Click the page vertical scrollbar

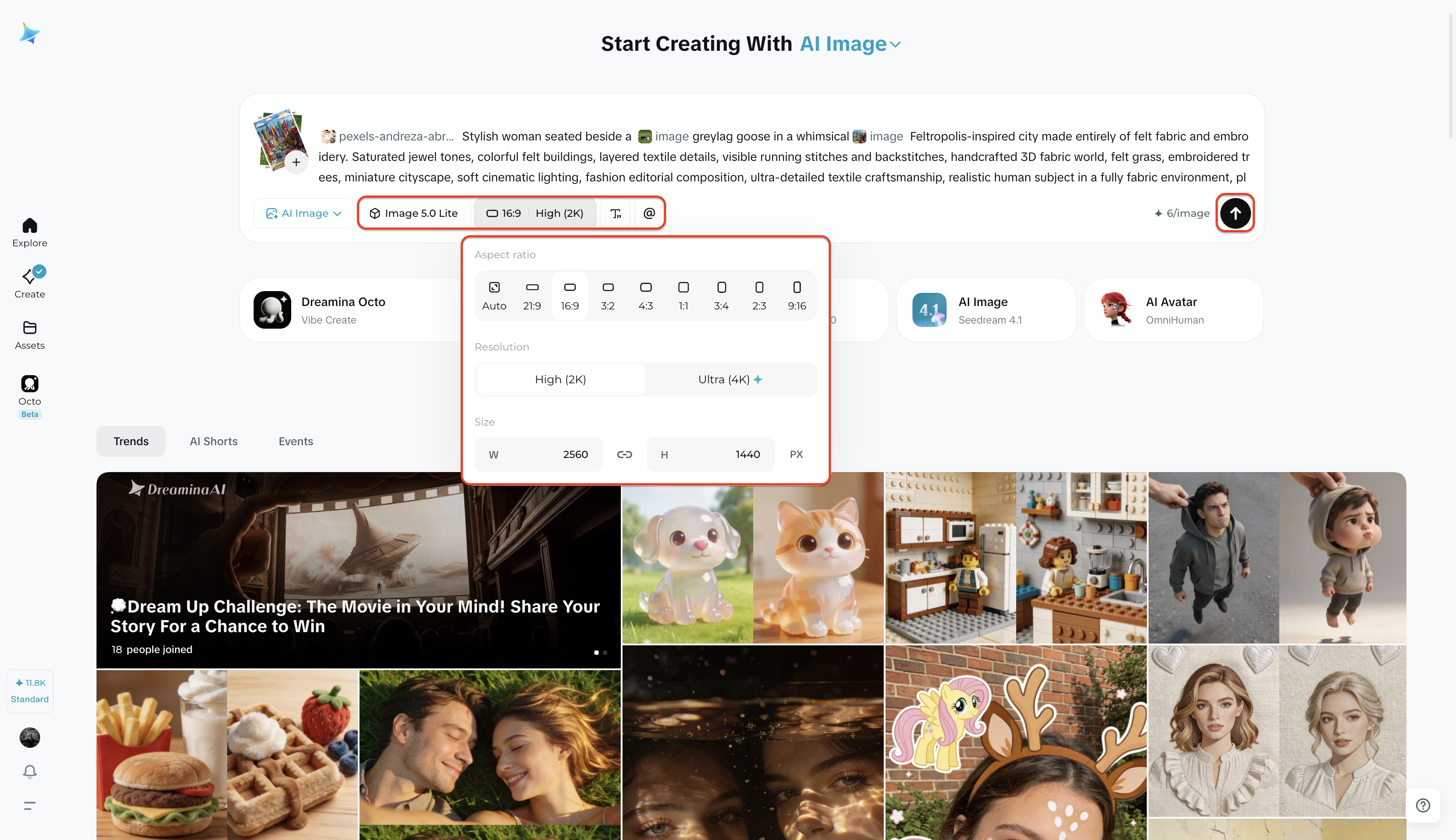coord(1451,75)
